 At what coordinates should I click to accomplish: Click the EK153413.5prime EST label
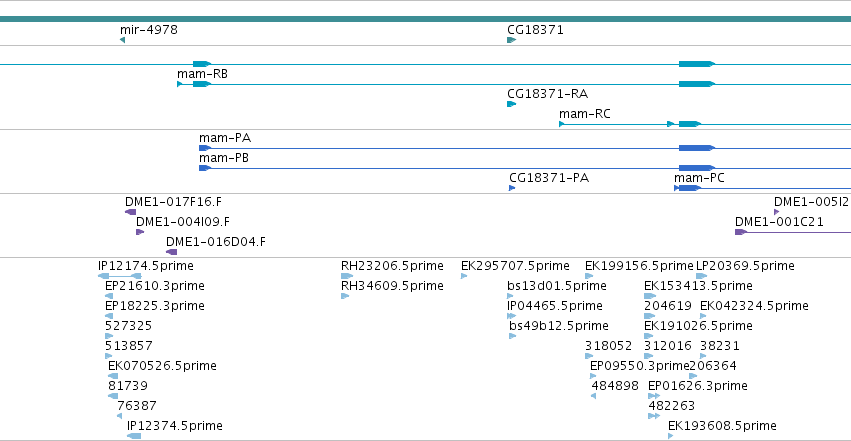(698, 286)
